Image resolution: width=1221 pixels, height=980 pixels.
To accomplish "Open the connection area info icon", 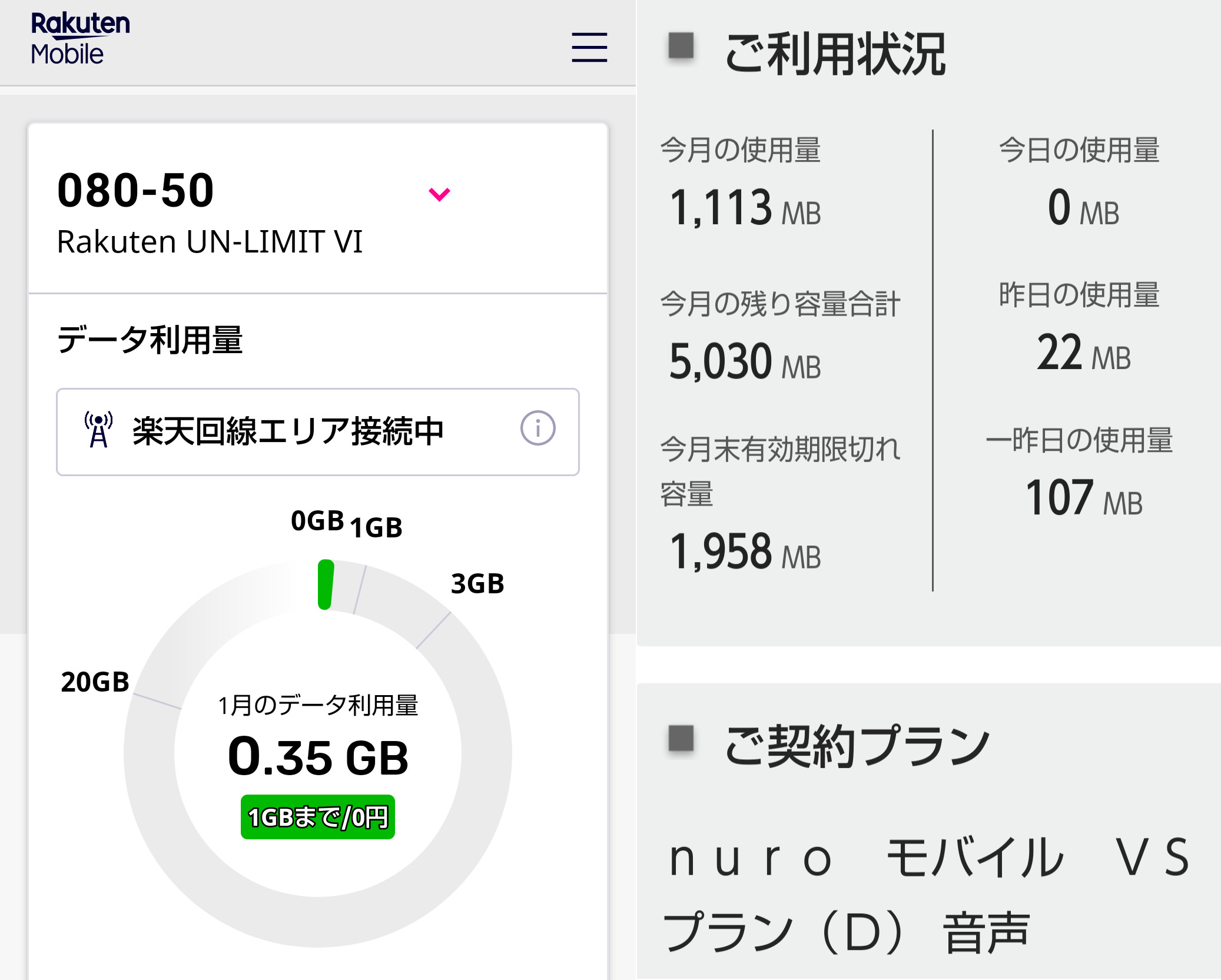I will (x=537, y=428).
